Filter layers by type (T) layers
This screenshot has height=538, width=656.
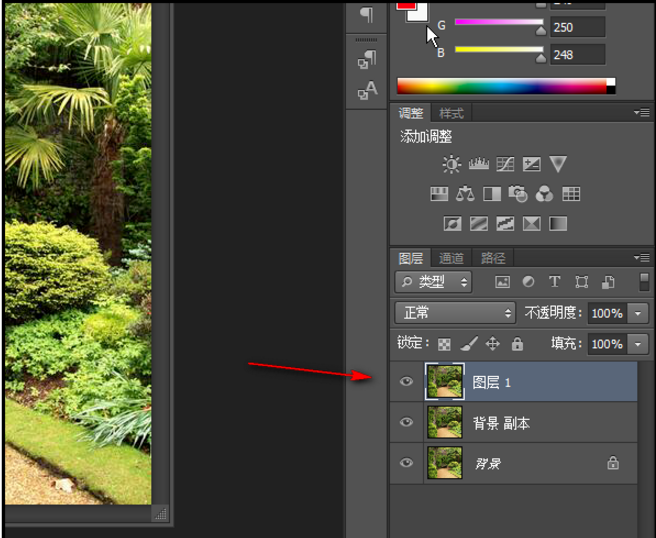click(554, 283)
